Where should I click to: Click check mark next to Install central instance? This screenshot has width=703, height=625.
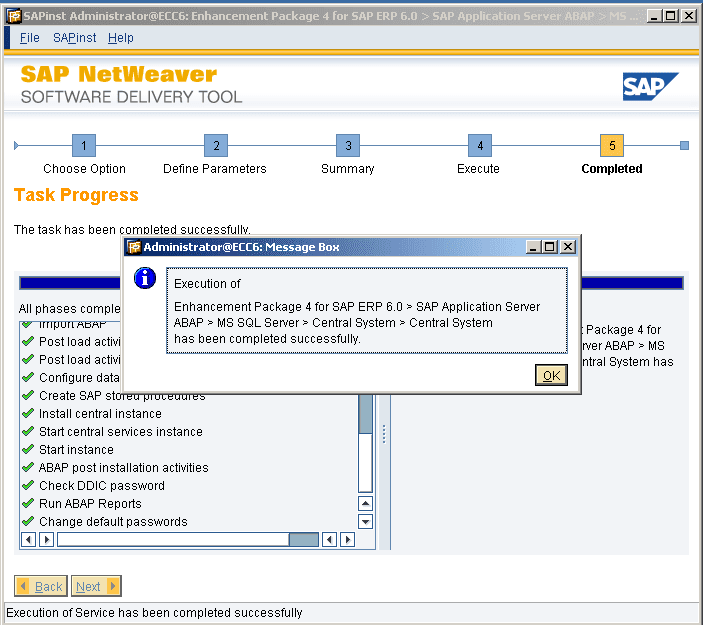[28, 413]
